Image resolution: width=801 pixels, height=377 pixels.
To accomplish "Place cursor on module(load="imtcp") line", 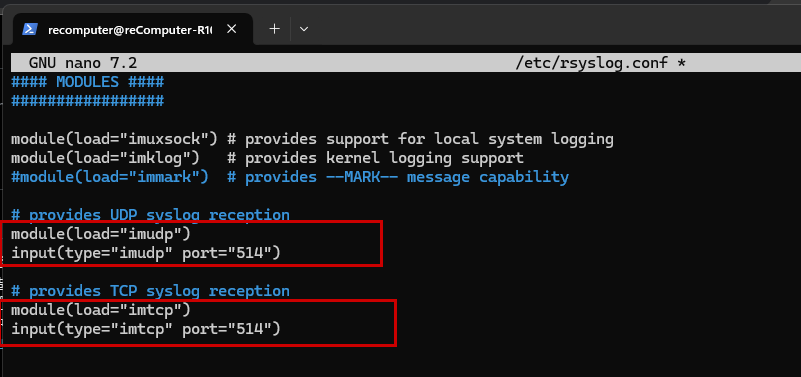I will 101,311.
